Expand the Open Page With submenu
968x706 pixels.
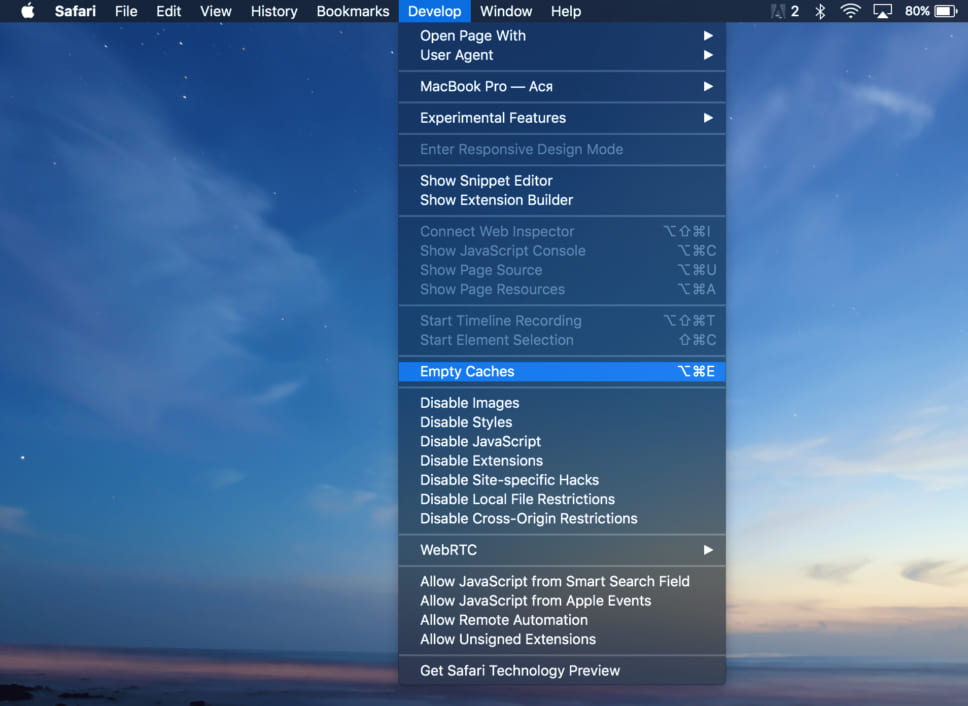[x=472, y=35]
